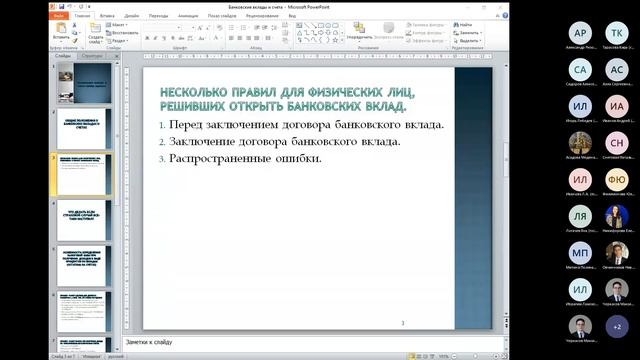Toggle Strikethrough formatting

click(181, 38)
